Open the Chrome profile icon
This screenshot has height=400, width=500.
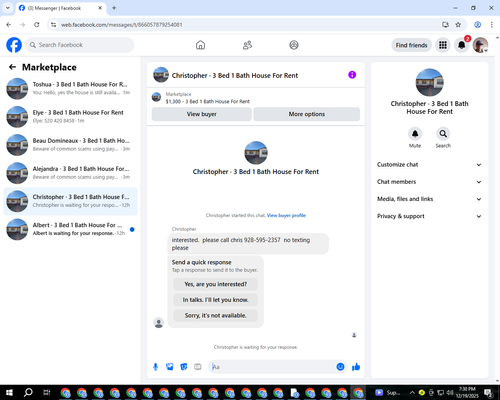point(477,25)
